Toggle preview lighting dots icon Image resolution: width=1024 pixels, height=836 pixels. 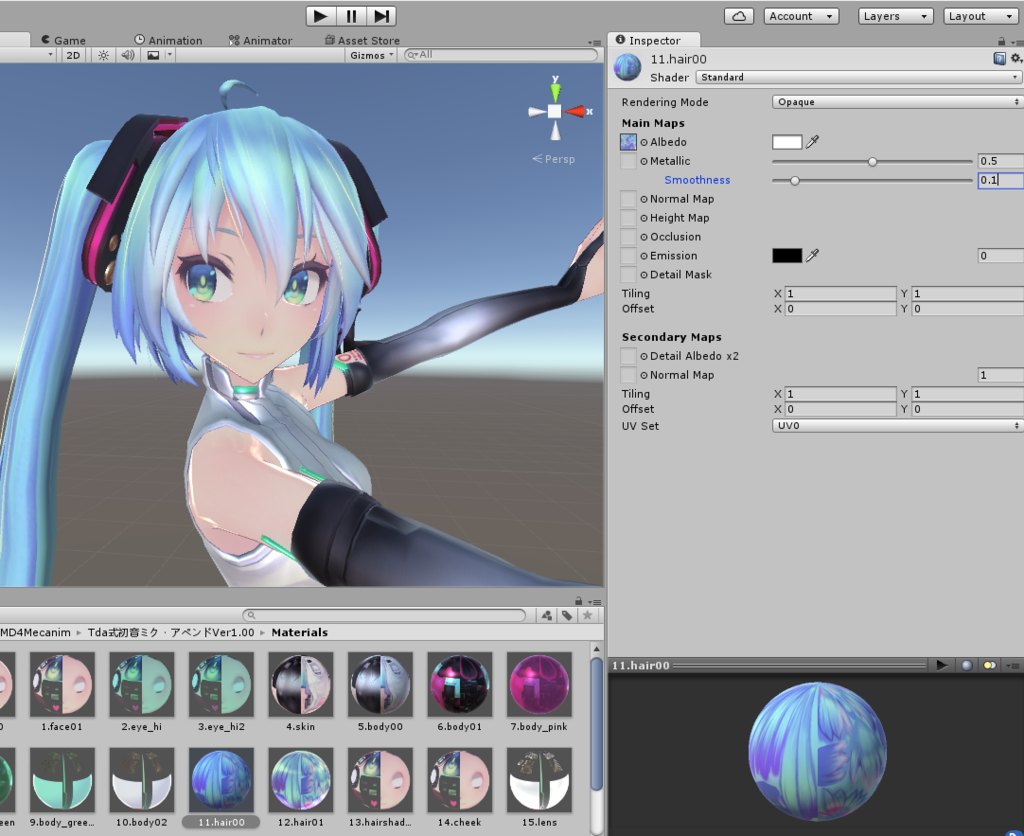(x=989, y=665)
